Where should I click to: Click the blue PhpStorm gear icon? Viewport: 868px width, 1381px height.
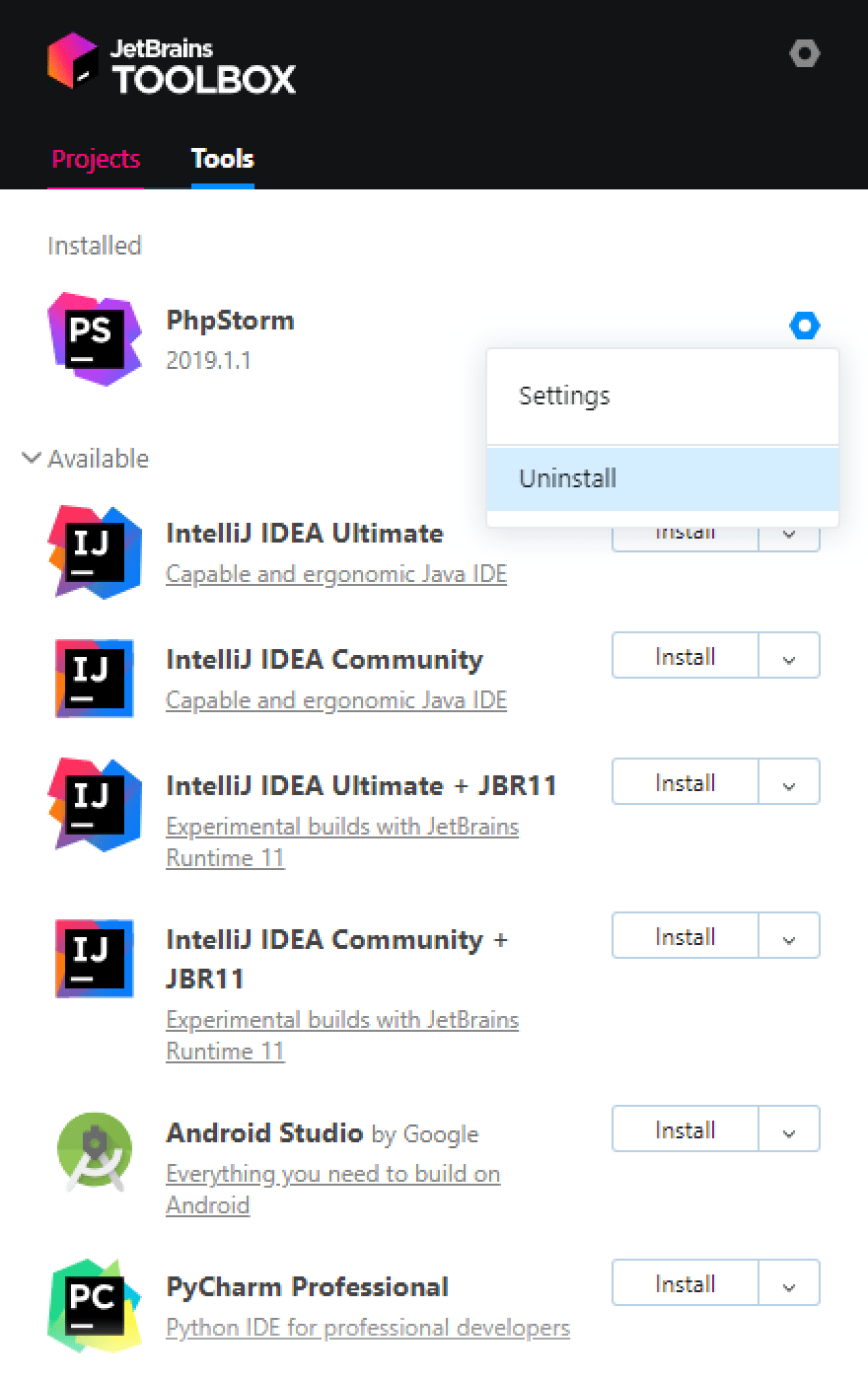[805, 326]
